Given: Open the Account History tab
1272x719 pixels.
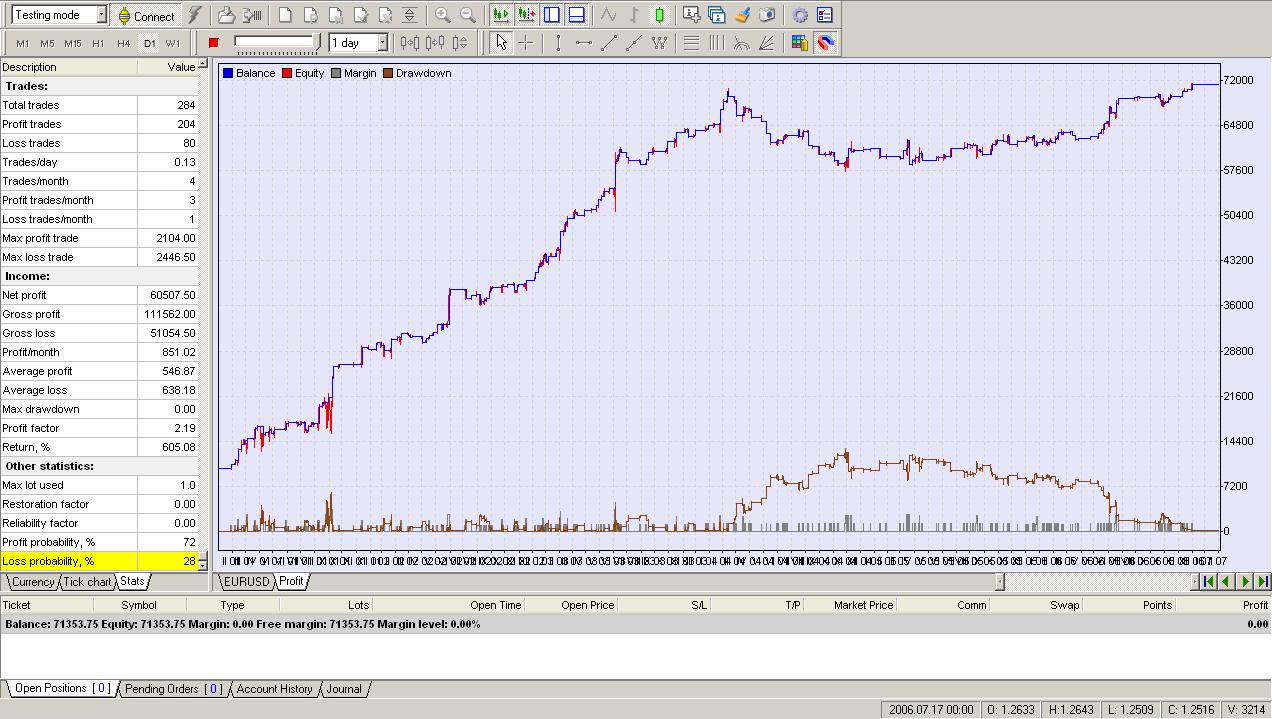Looking at the screenshot, I should pyautogui.click(x=275, y=689).
